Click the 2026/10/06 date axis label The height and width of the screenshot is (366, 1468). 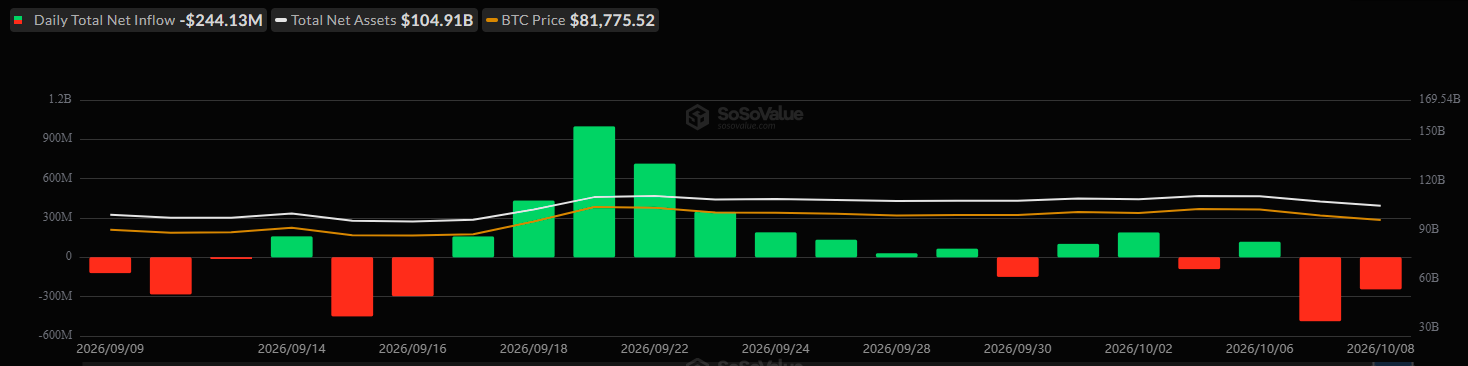(x=1260, y=349)
